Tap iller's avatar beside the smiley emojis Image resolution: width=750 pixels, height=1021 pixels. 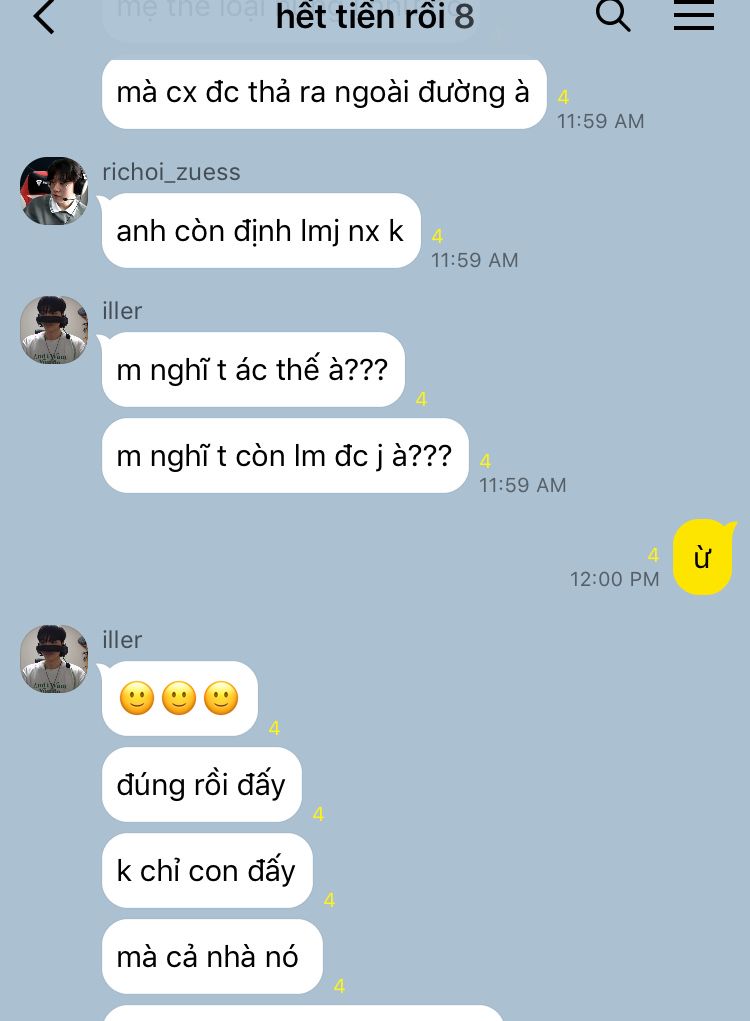pos(54,659)
